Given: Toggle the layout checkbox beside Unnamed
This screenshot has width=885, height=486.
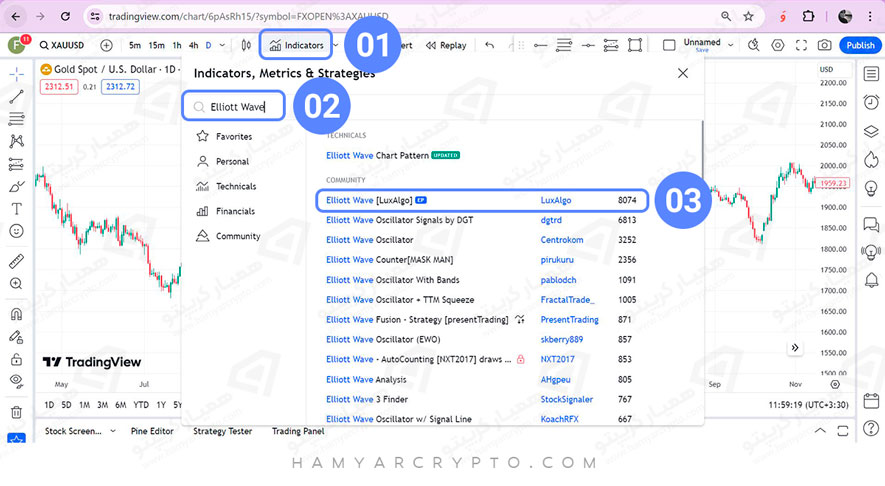Looking at the screenshot, I should pyautogui.click(x=669, y=45).
